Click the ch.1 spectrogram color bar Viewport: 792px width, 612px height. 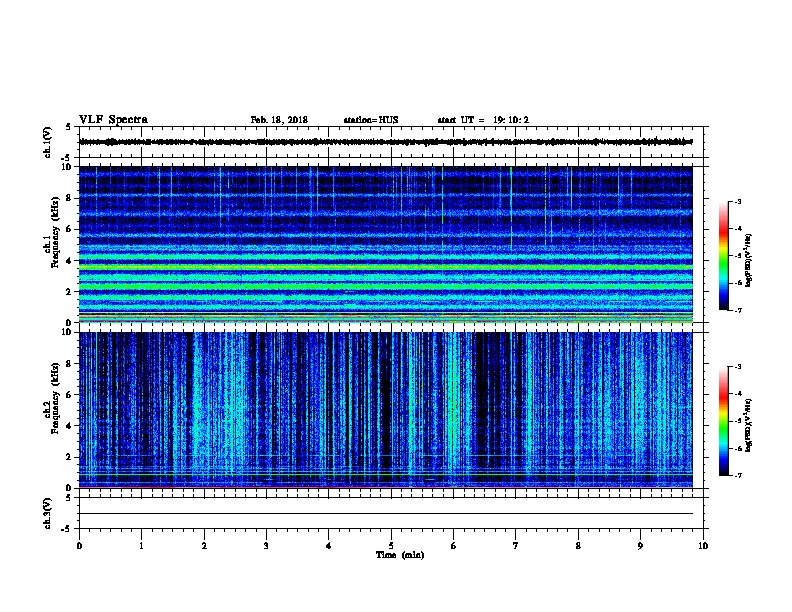[x=724, y=256]
